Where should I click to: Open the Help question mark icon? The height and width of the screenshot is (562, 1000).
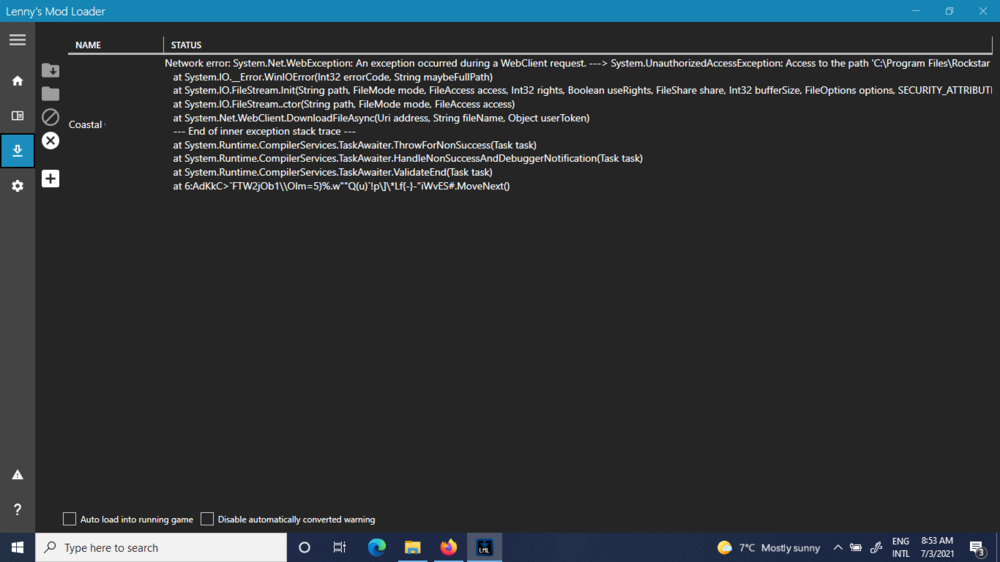tap(17, 509)
